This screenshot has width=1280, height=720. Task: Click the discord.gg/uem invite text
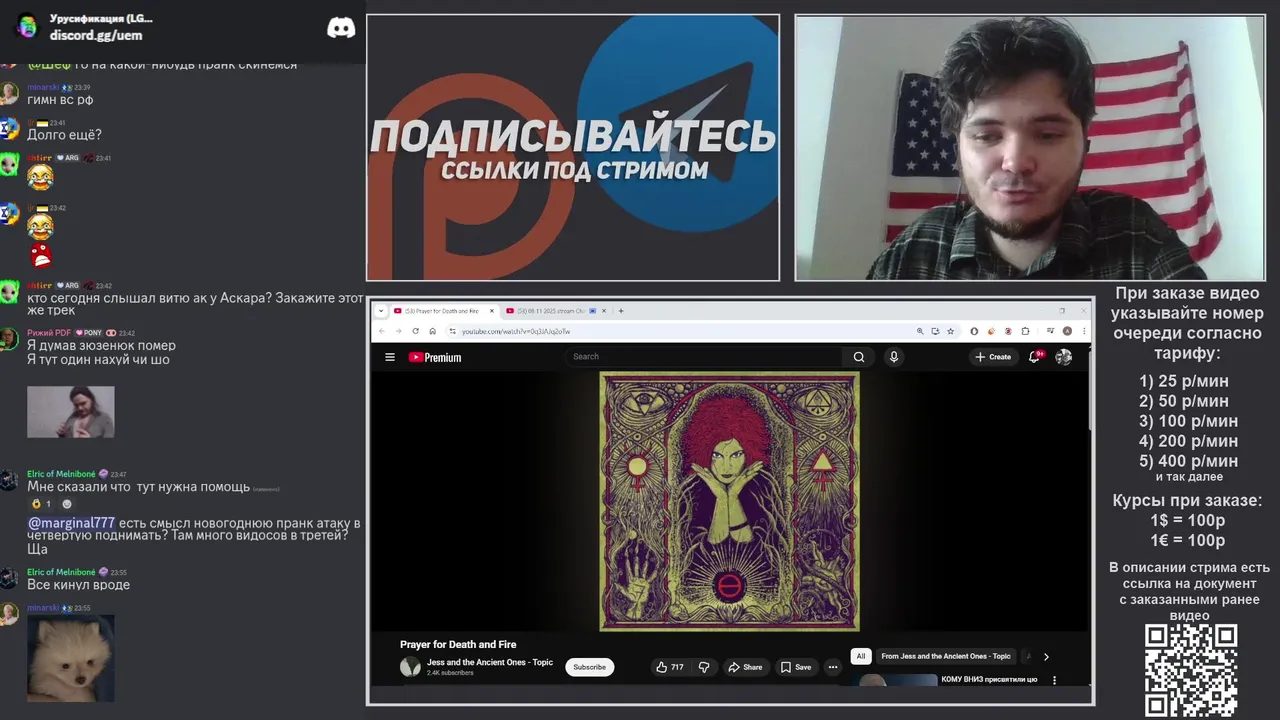96,35
